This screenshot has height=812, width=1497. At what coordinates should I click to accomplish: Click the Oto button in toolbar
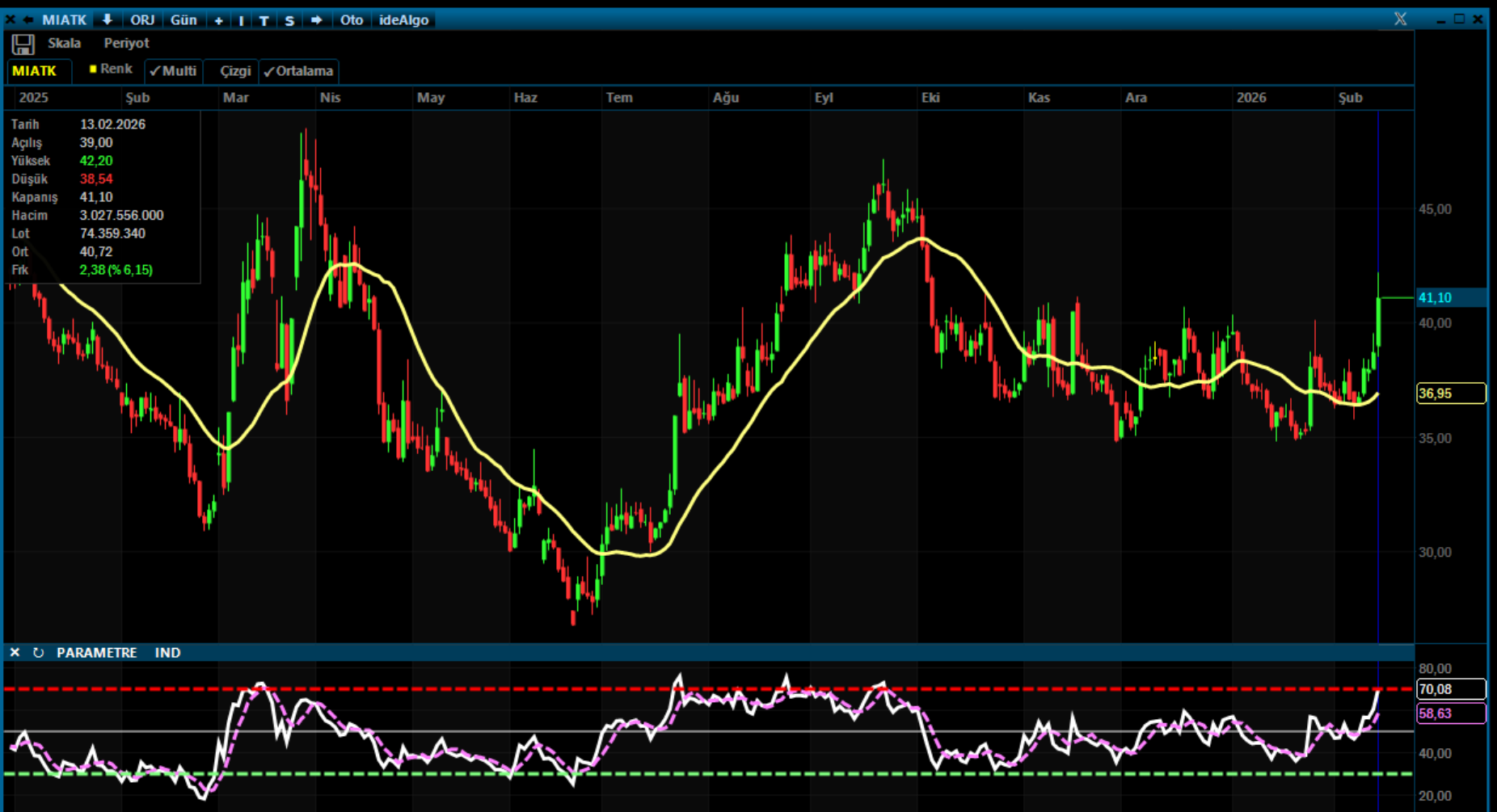point(351,19)
